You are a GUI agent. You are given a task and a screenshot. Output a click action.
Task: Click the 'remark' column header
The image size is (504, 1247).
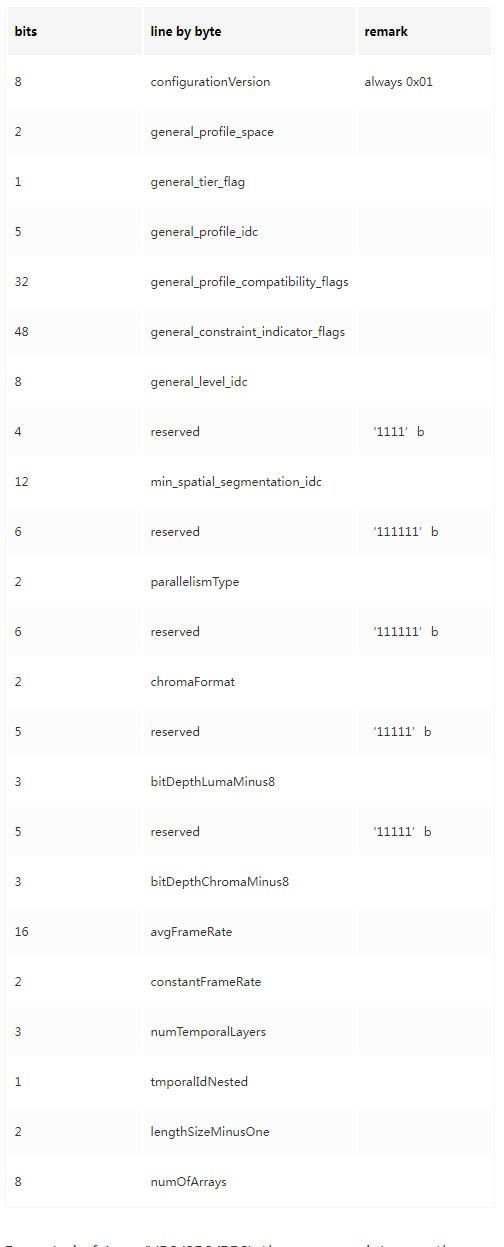click(x=386, y=32)
